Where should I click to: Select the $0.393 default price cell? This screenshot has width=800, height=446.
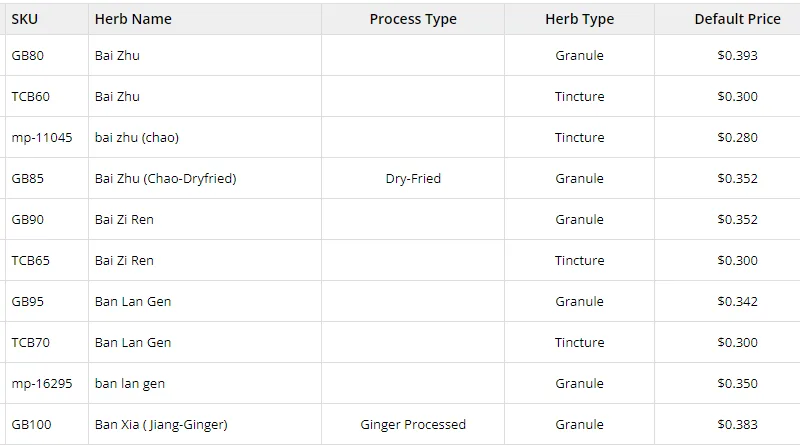[737, 56]
